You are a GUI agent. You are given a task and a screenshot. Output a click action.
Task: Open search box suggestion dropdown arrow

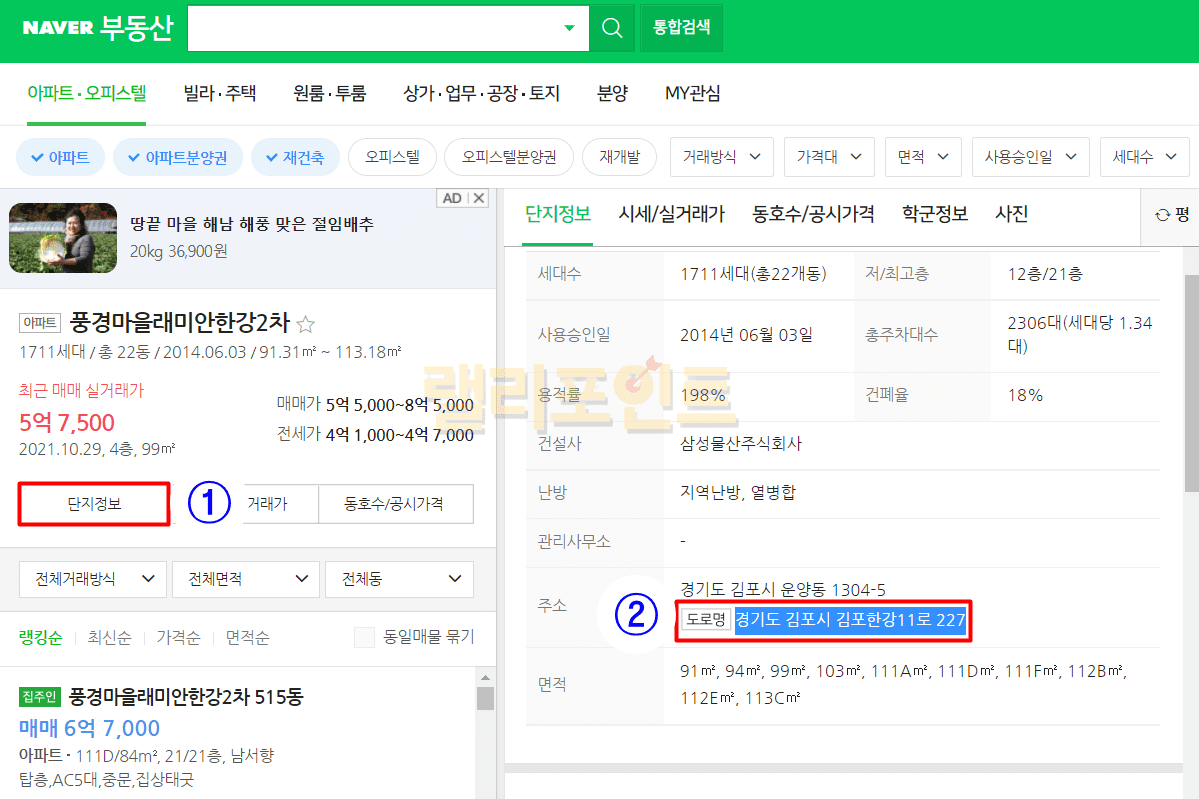(569, 27)
